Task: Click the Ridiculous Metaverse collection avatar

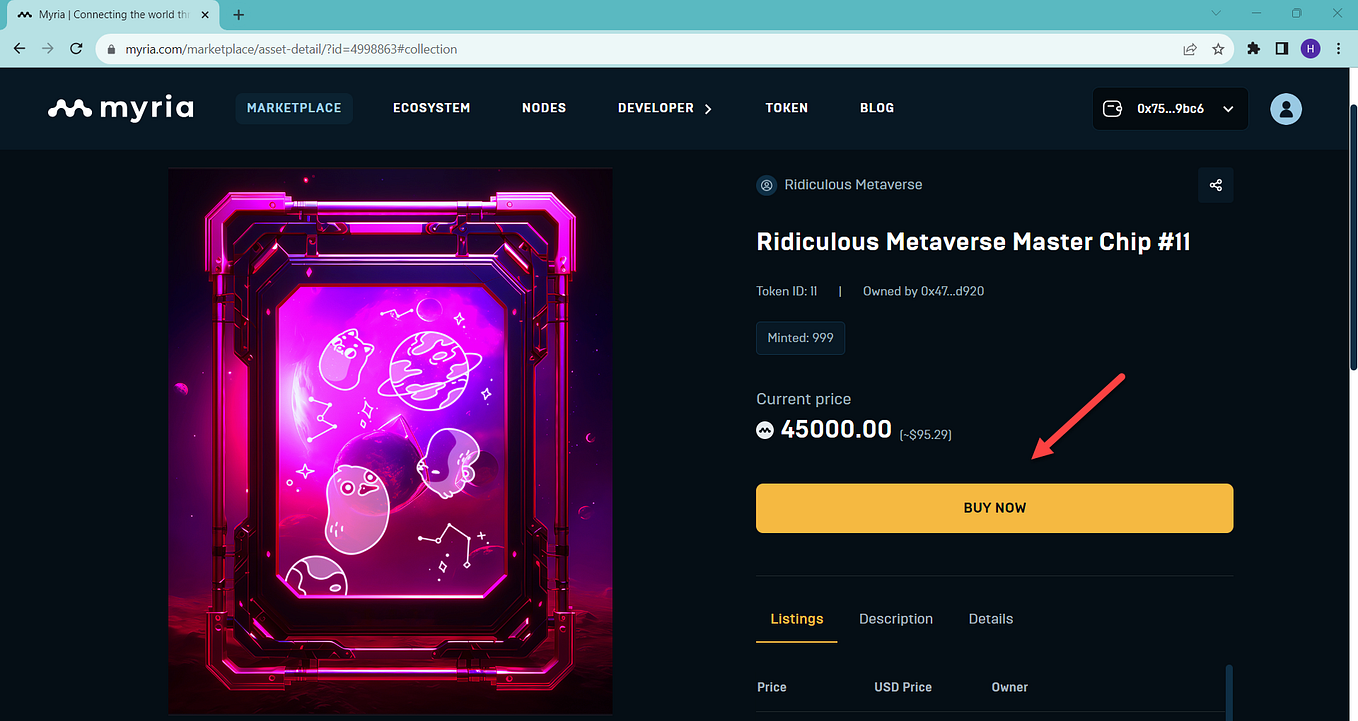Action: tap(766, 185)
